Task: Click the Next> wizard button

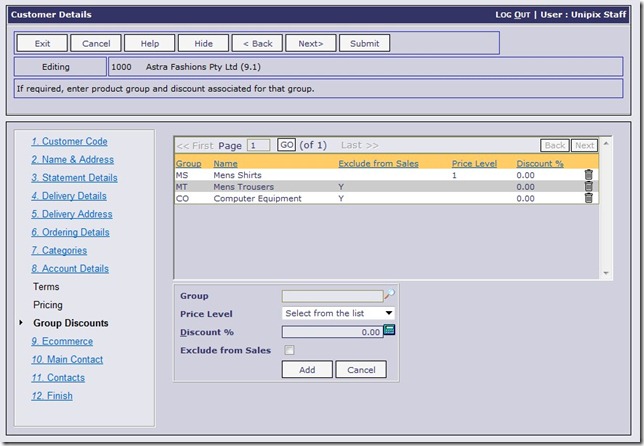Action: click(310, 44)
